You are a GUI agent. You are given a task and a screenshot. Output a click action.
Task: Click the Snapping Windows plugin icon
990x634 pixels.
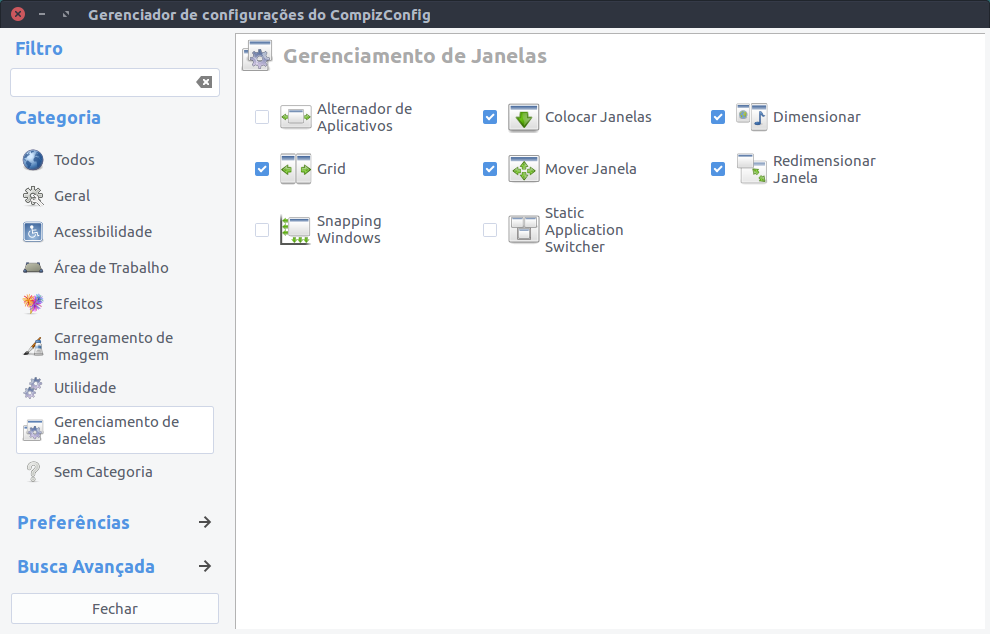(295, 230)
